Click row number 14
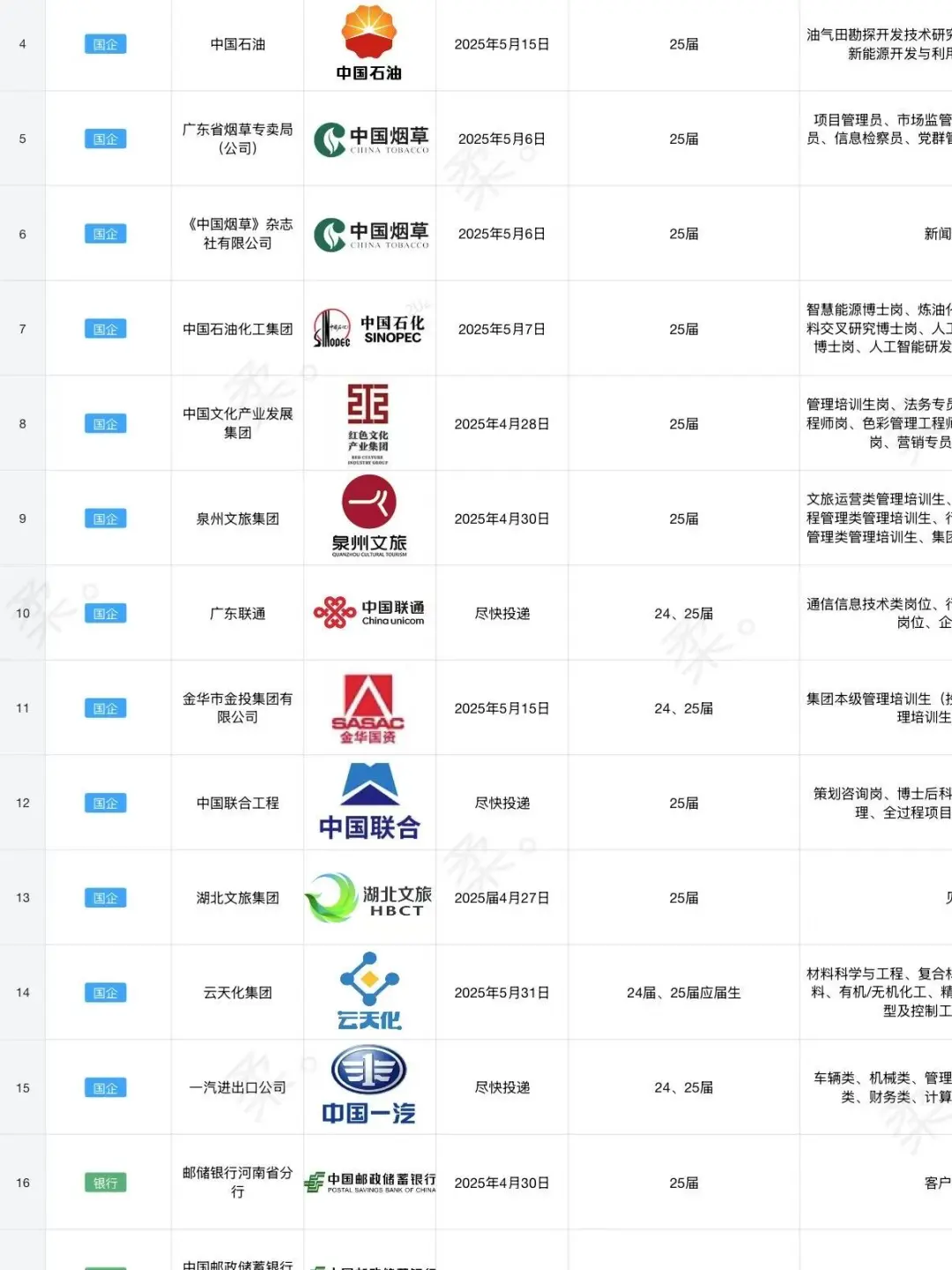This screenshot has width=952, height=1270. (x=23, y=992)
